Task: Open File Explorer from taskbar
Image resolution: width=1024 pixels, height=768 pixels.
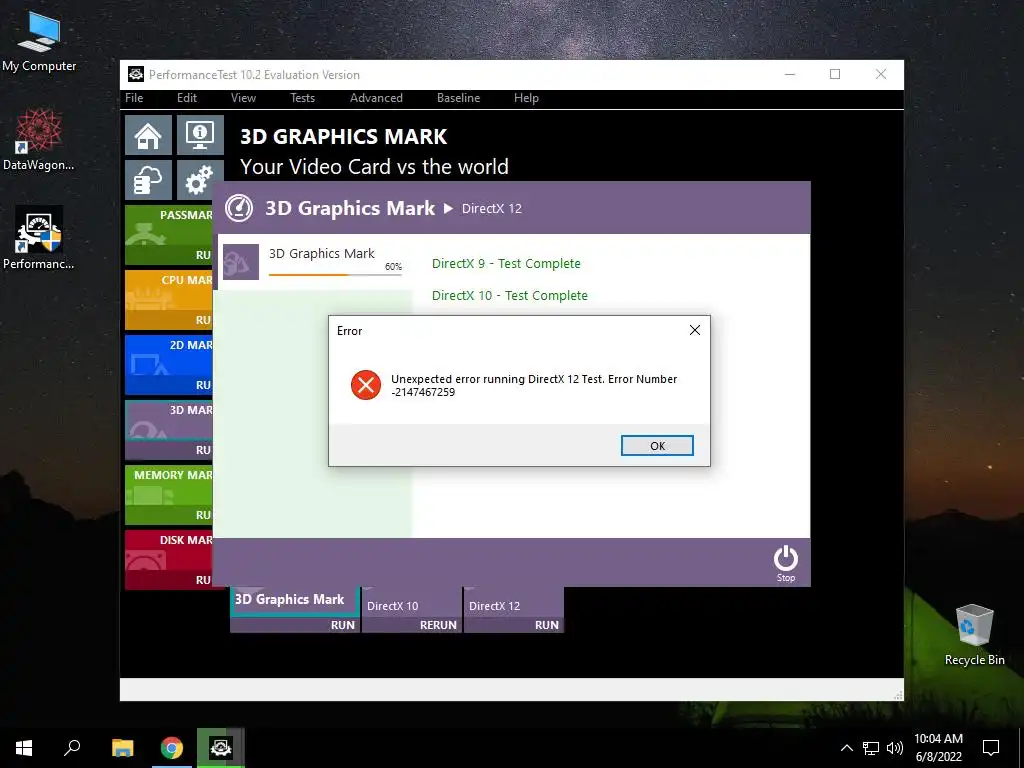Action: click(122, 748)
